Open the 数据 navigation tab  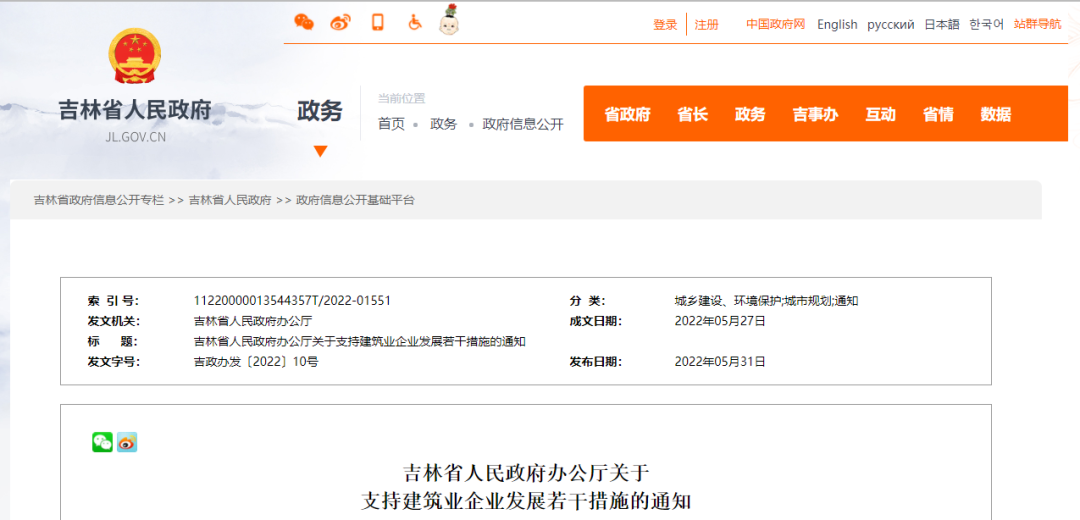995,114
